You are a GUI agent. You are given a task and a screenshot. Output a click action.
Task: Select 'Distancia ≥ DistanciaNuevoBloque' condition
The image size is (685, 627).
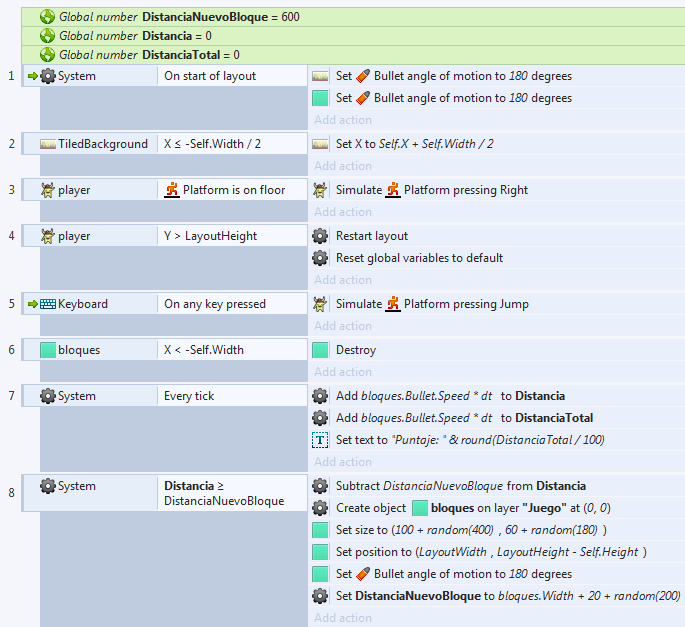(224, 493)
